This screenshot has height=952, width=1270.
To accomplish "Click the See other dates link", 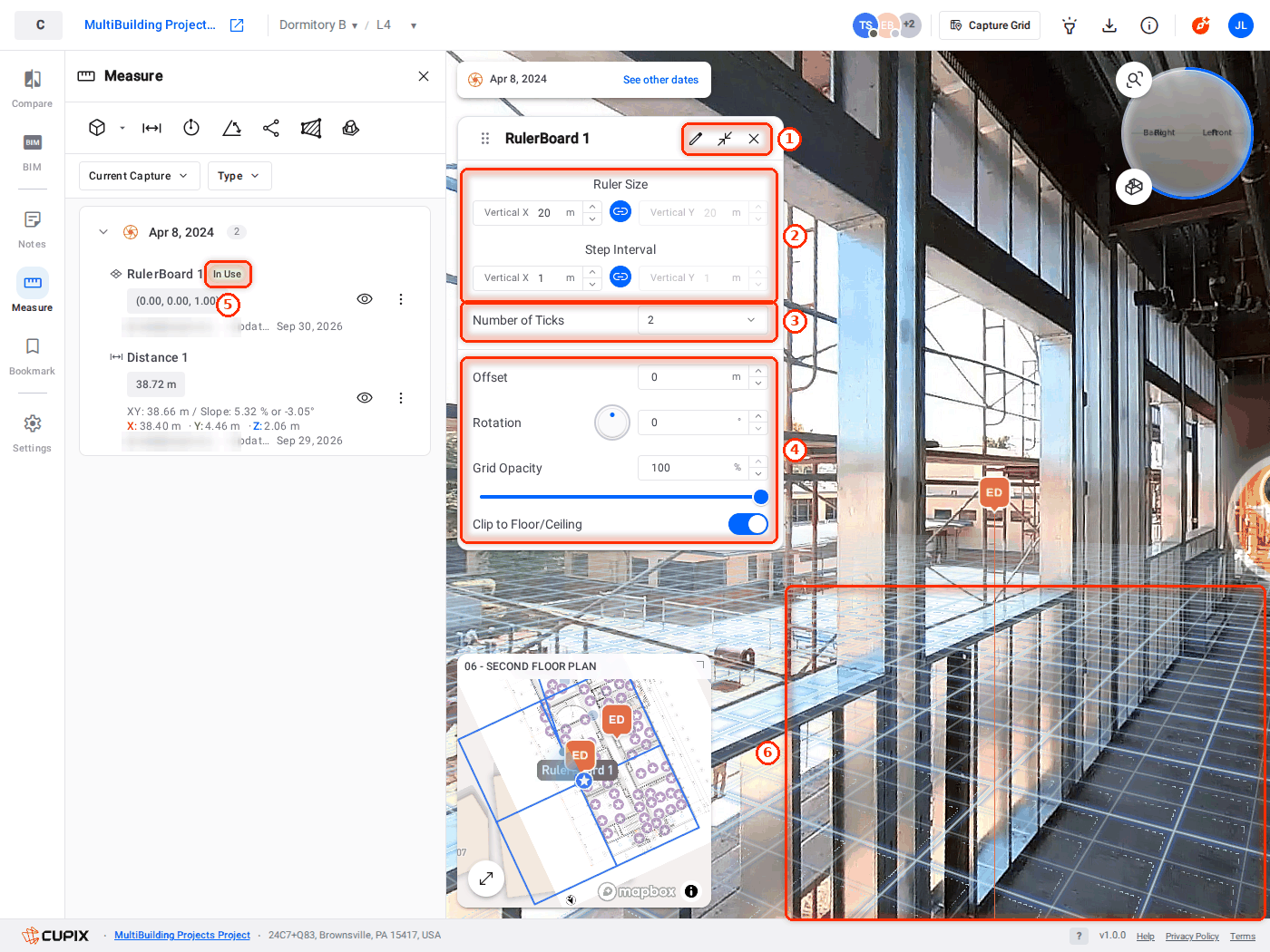I will [660, 80].
